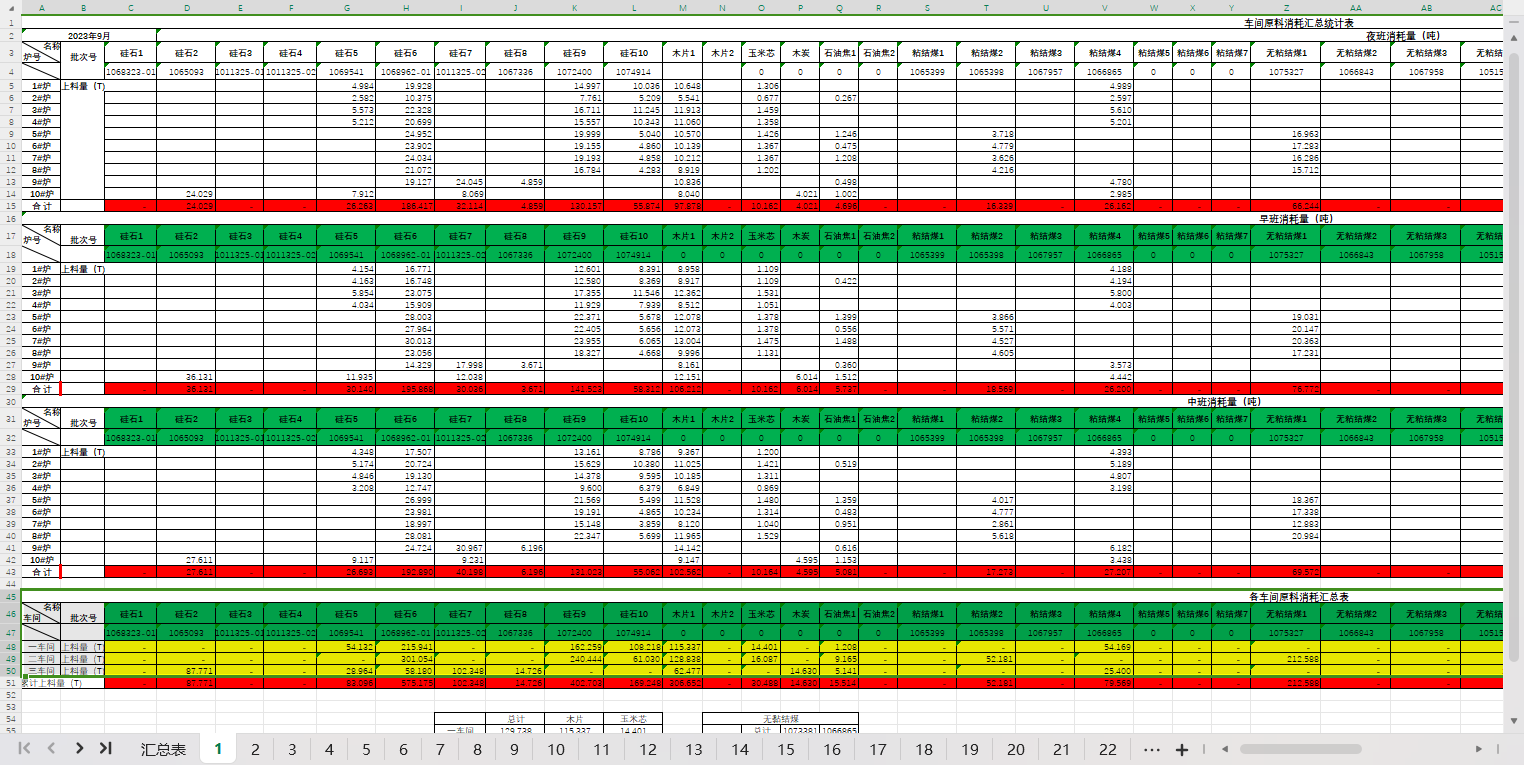Select column Z via its header
Image resolution: width=1524 pixels, height=765 pixels.
[x=1285, y=7]
